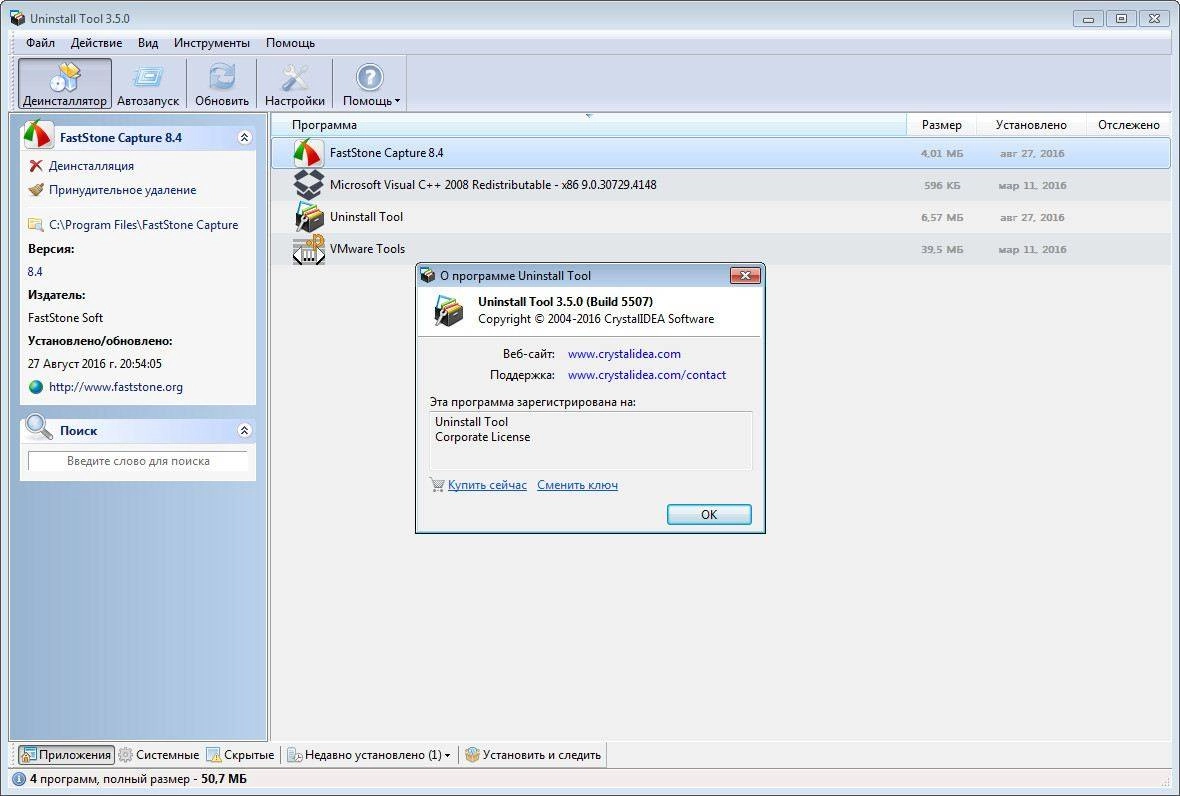Click the red X icon beside Деинсталляция
Image resolution: width=1180 pixels, height=796 pixels.
pos(35,166)
